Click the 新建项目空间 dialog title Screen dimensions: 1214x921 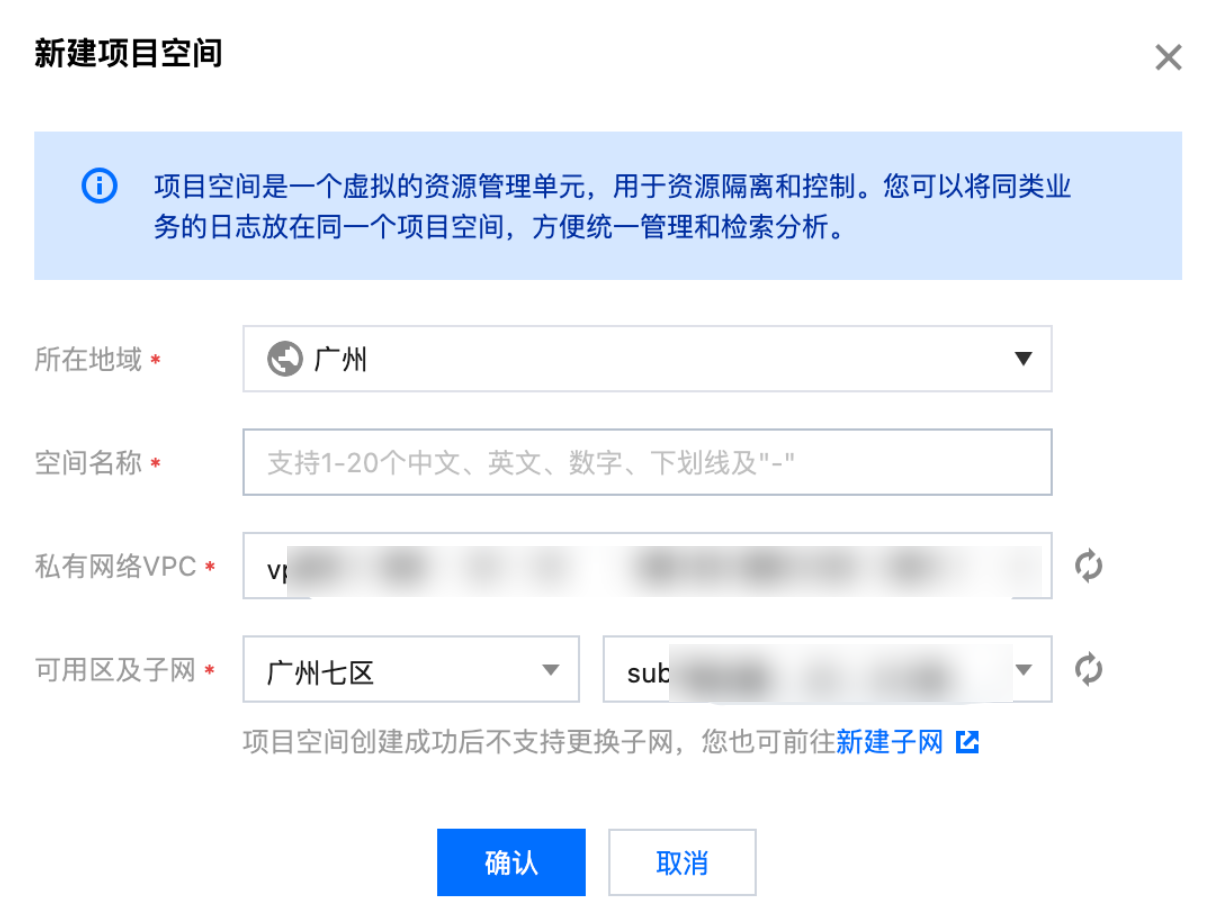click(128, 53)
